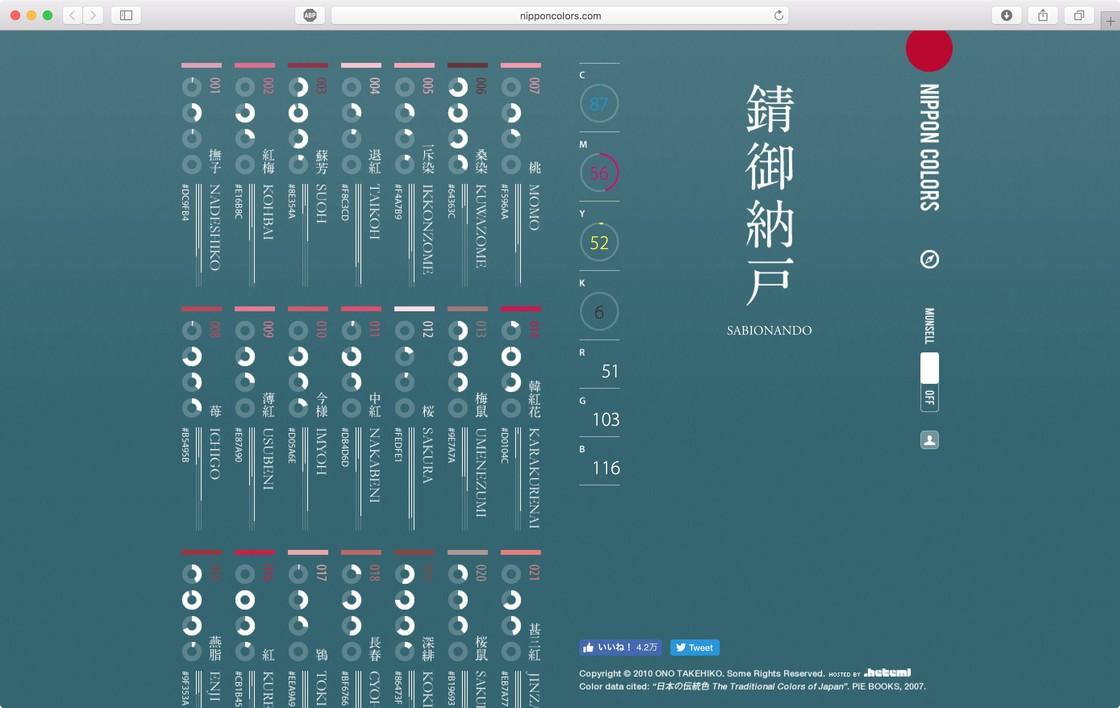This screenshot has width=1120, height=708.
Task: Show the KARAKURENAI color
Action: (x=521, y=418)
